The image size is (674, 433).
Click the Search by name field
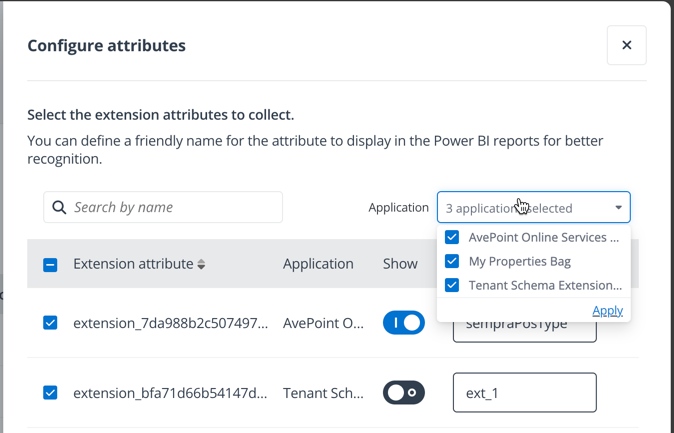pos(170,207)
